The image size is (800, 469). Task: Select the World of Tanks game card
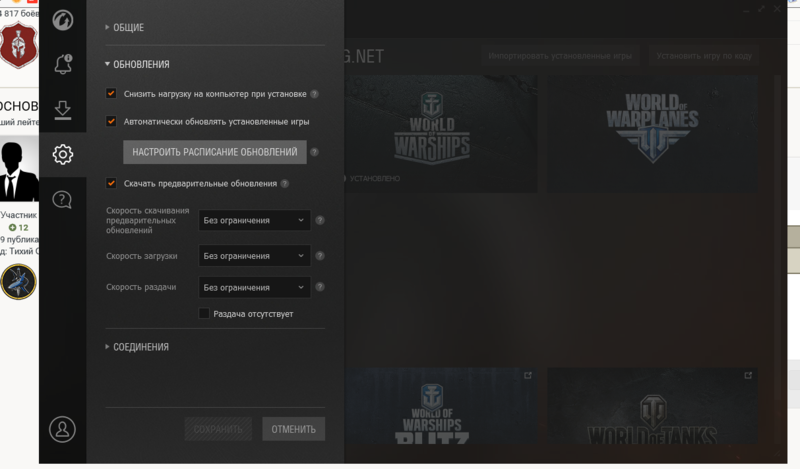point(653,406)
